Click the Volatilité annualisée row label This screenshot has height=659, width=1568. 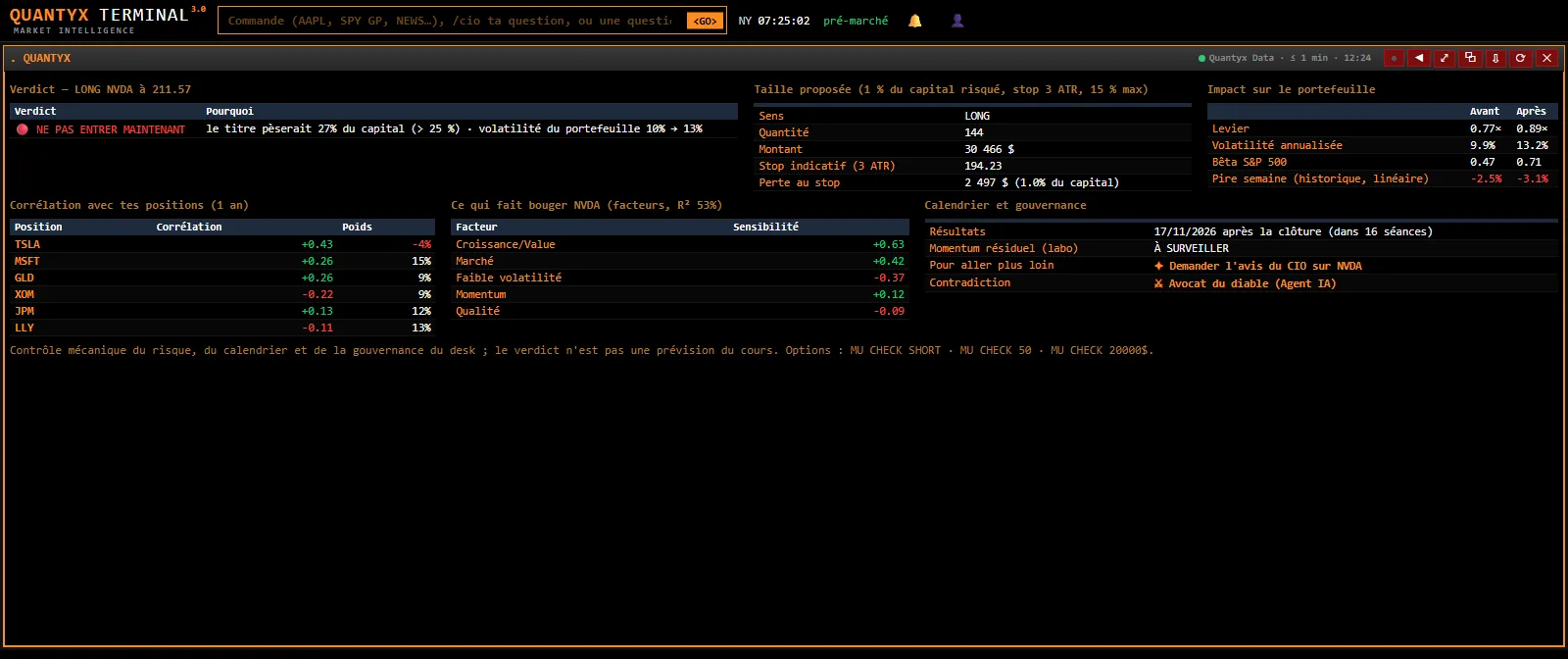1277,145
